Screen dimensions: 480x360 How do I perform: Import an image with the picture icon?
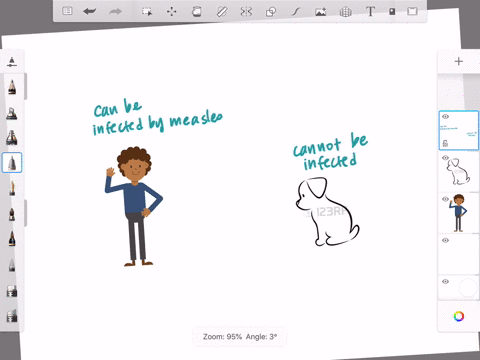click(321, 12)
